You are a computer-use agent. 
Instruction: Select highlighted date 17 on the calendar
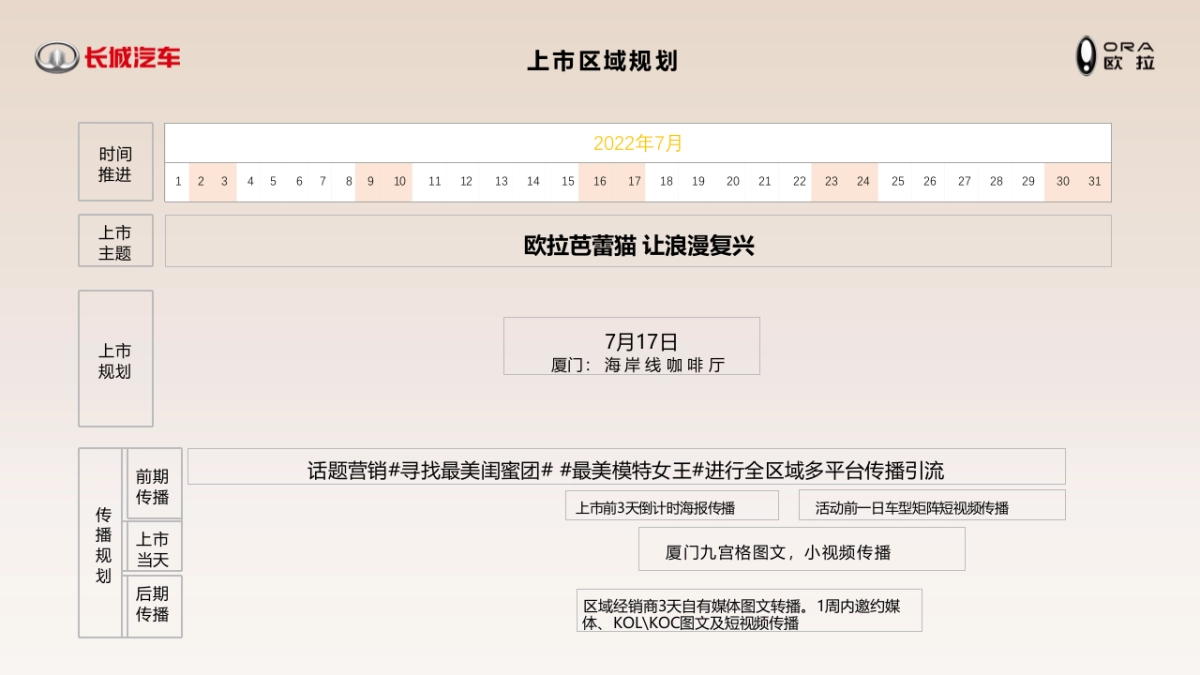pos(633,182)
